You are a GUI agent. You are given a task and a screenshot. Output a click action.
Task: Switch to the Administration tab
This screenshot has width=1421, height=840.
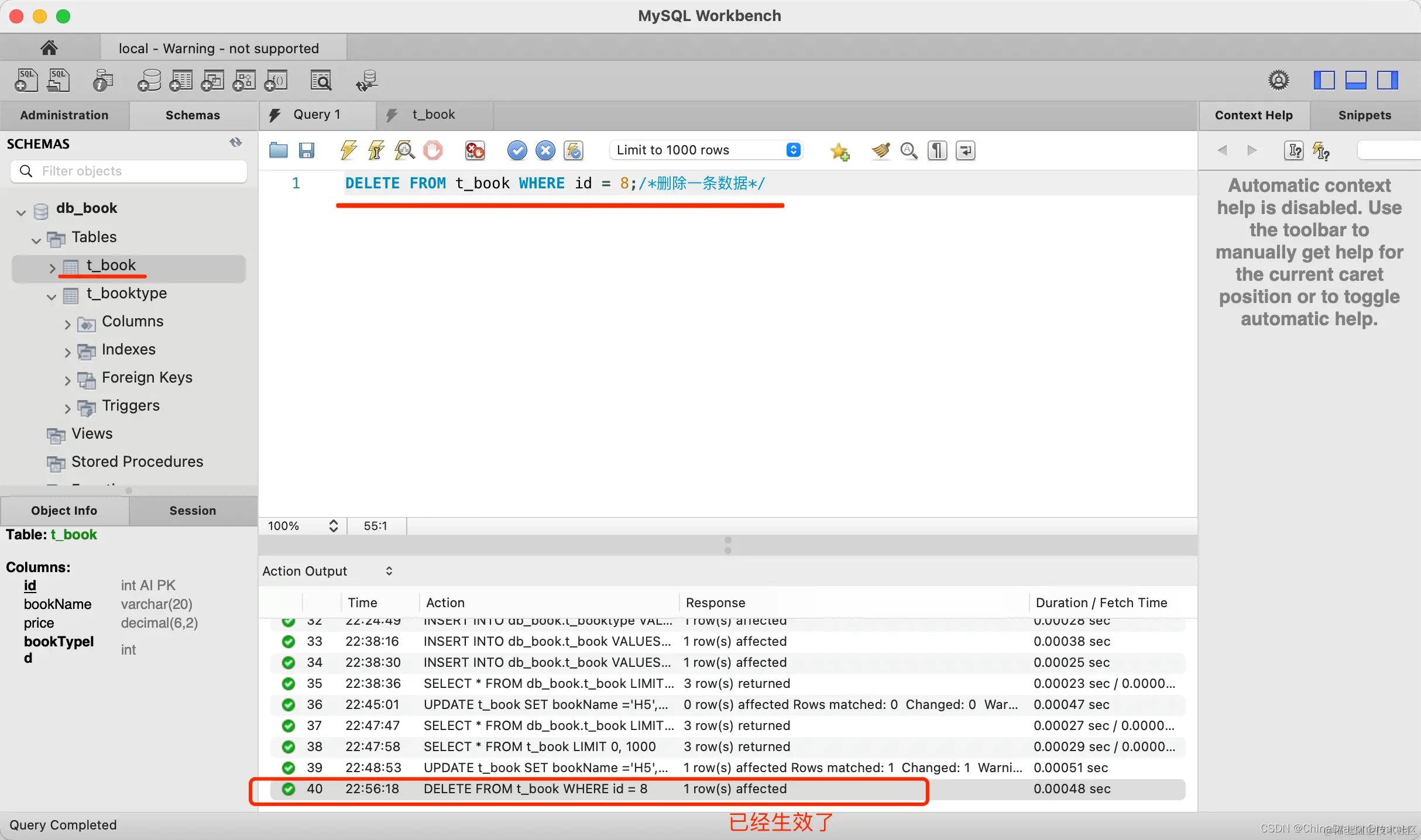[64, 115]
